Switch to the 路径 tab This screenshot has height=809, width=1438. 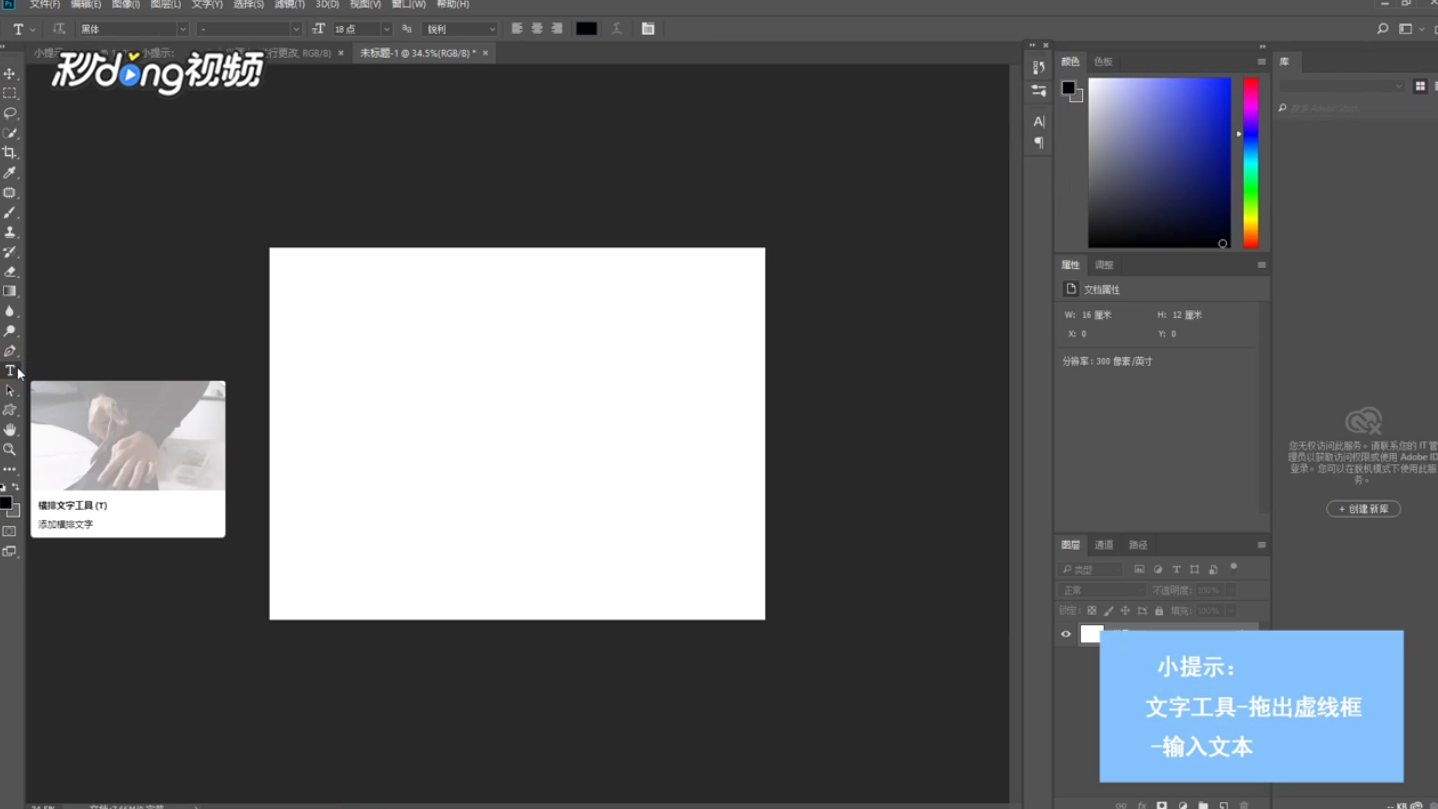point(1138,545)
